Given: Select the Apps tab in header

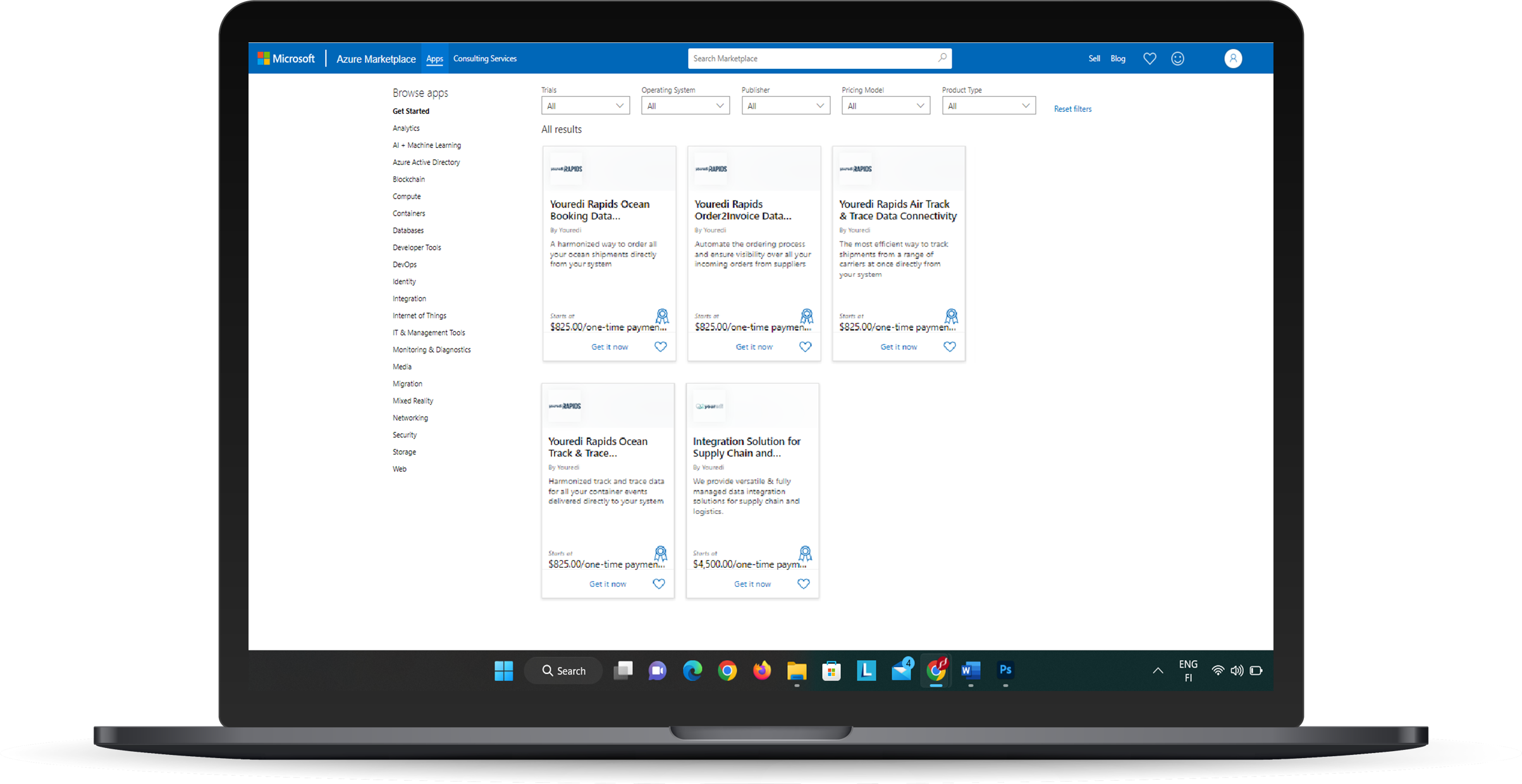Looking at the screenshot, I should click(434, 59).
